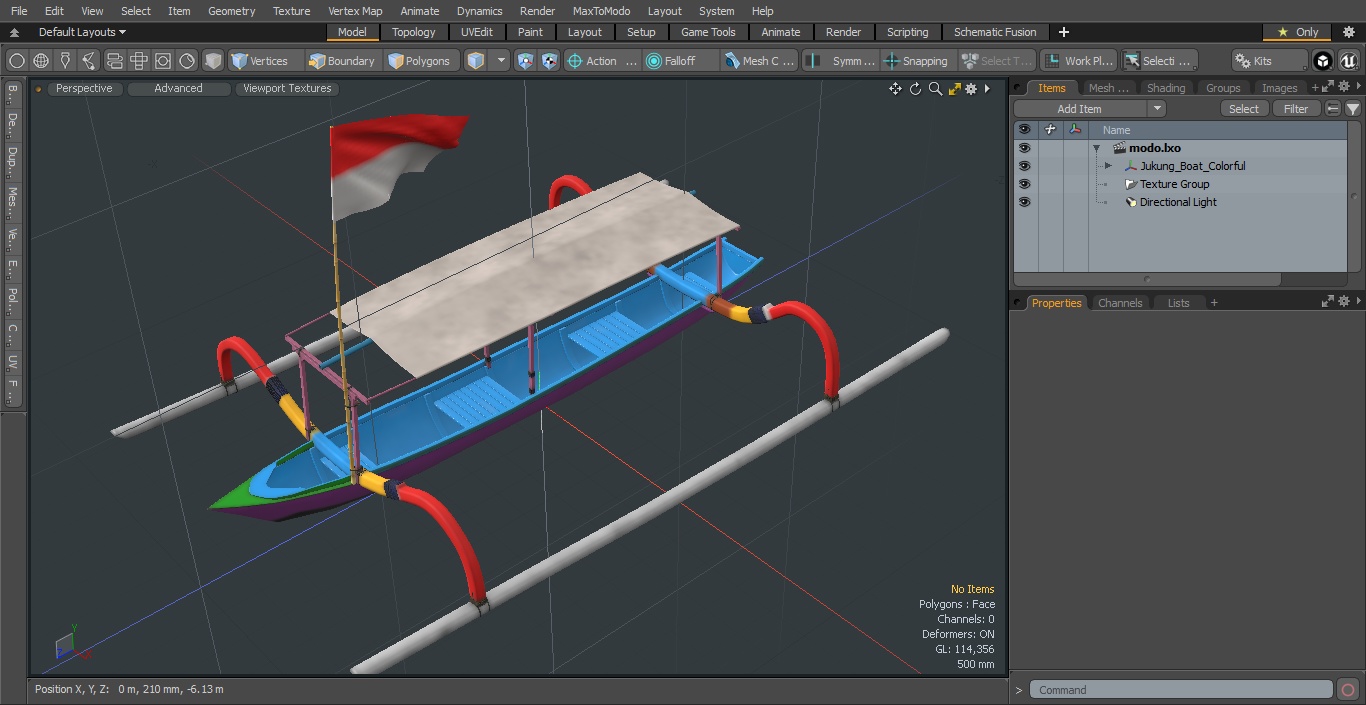1366x705 pixels.
Task: Click the Command input field
Action: click(x=1181, y=690)
